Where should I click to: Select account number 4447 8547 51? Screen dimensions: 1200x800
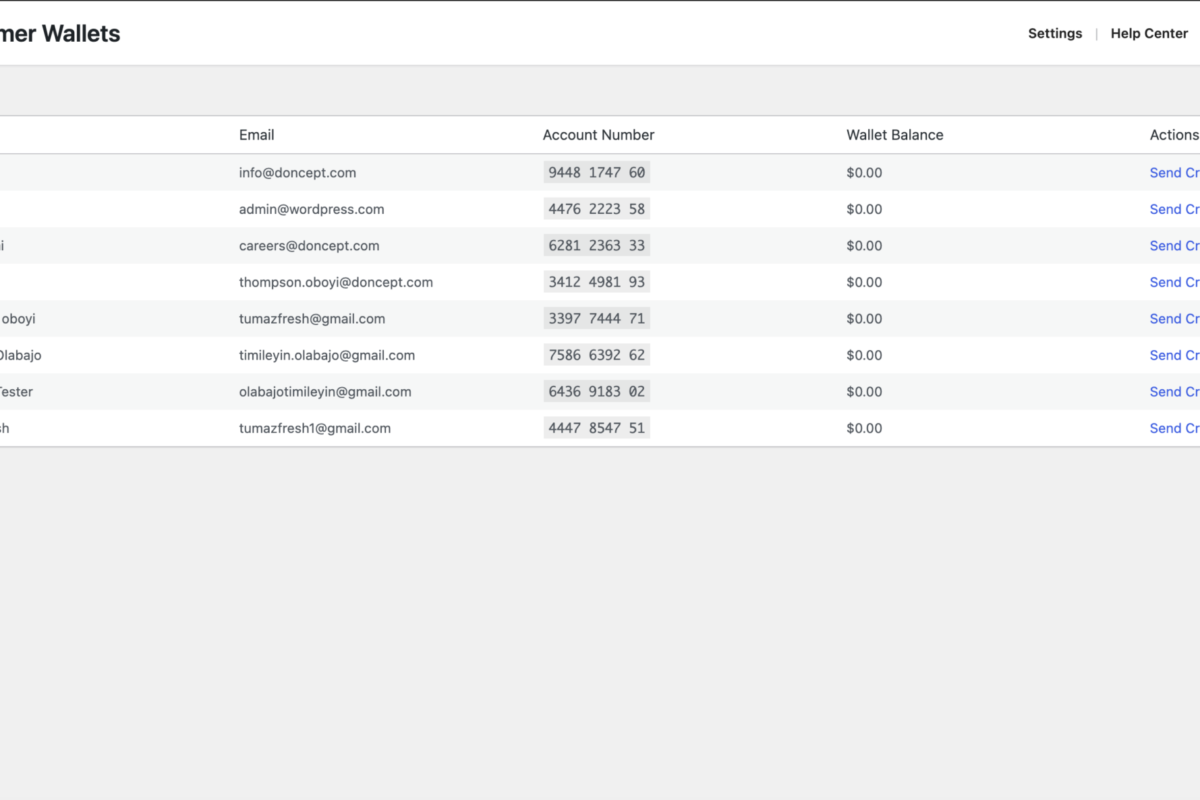click(x=597, y=428)
